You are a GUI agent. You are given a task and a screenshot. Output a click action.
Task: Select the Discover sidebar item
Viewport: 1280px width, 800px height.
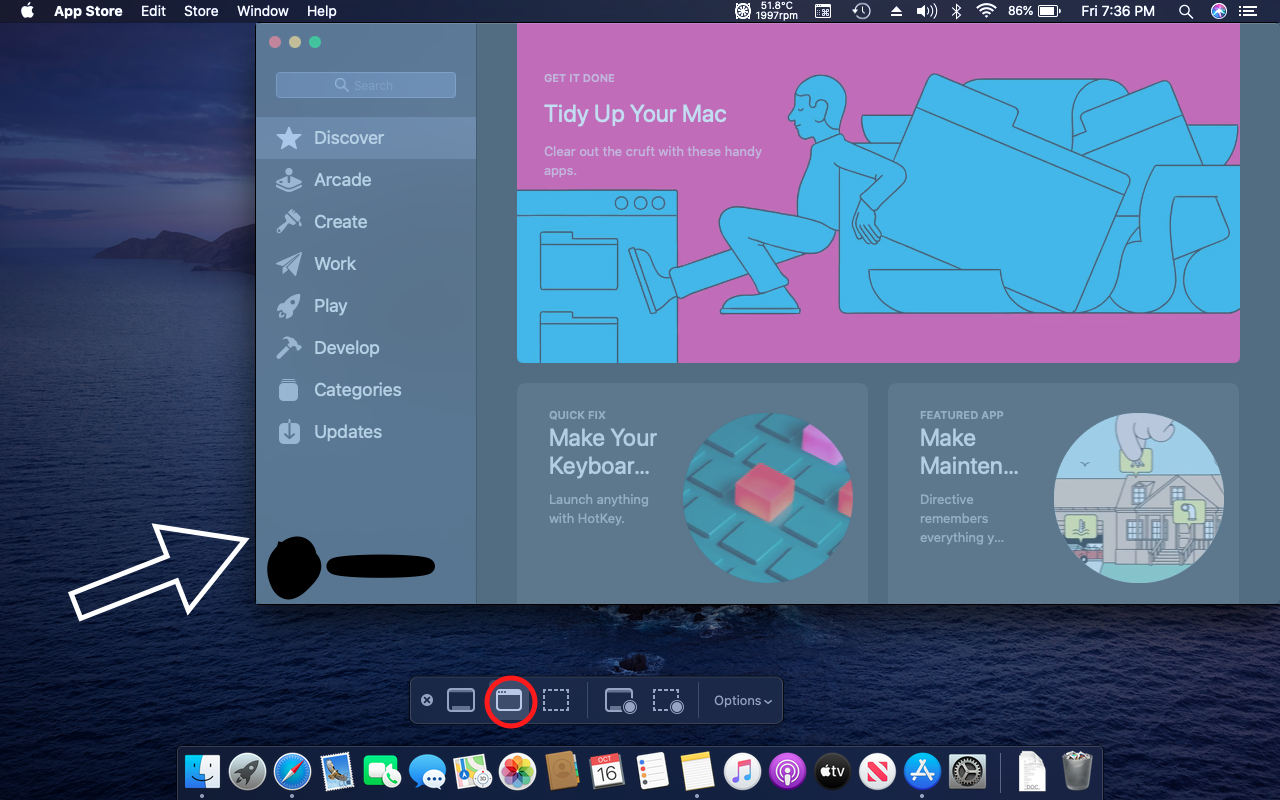pos(348,138)
